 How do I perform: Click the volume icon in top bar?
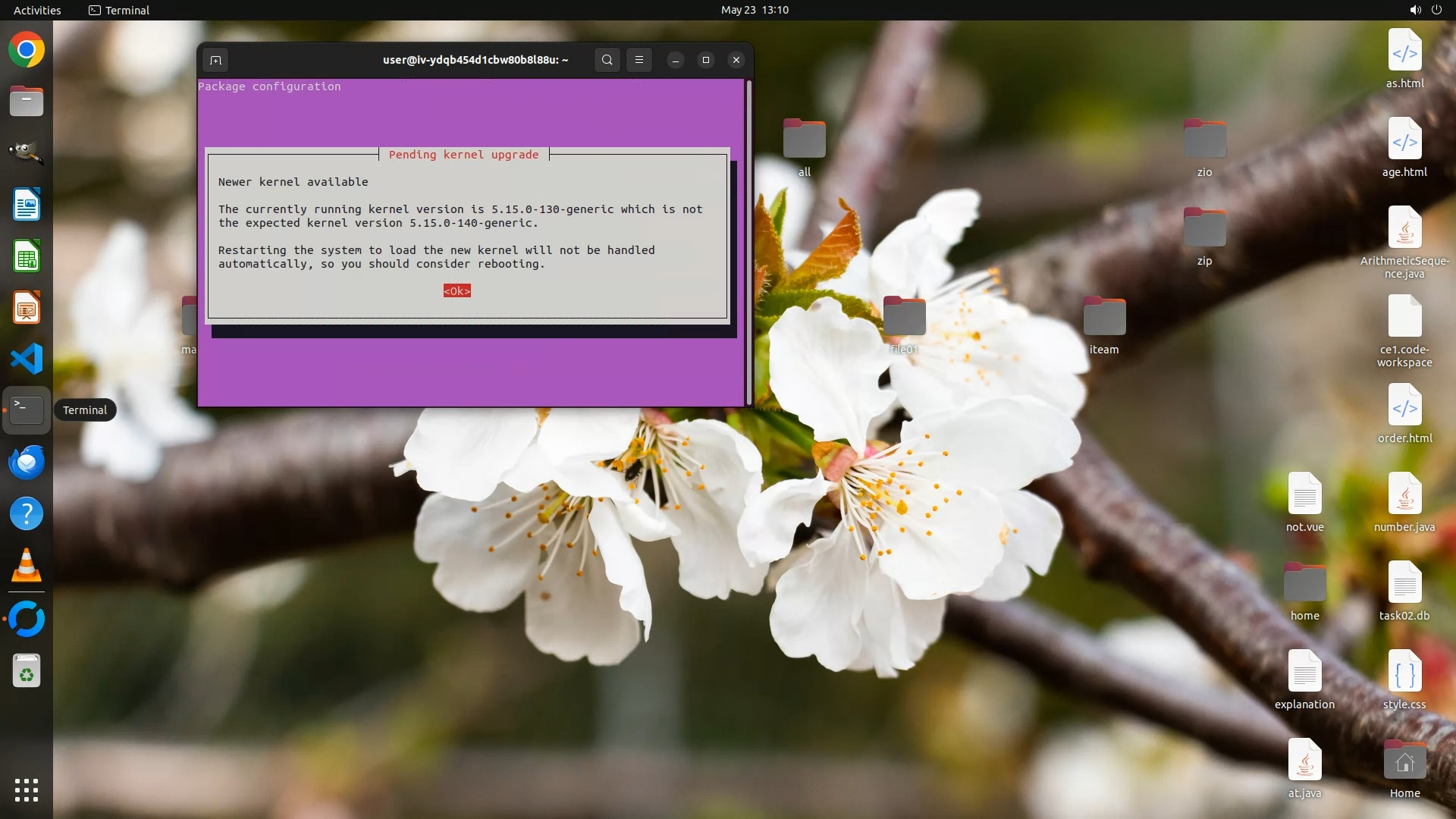click(x=1415, y=10)
